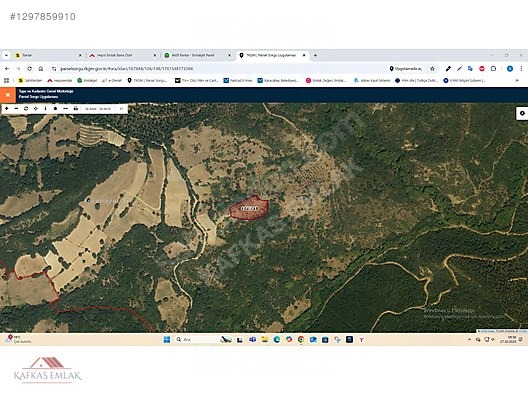Image resolution: width=528 pixels, height=396 pixels.
Task: Expand the tab search dropdown arrow
Action: click(6, 55)
